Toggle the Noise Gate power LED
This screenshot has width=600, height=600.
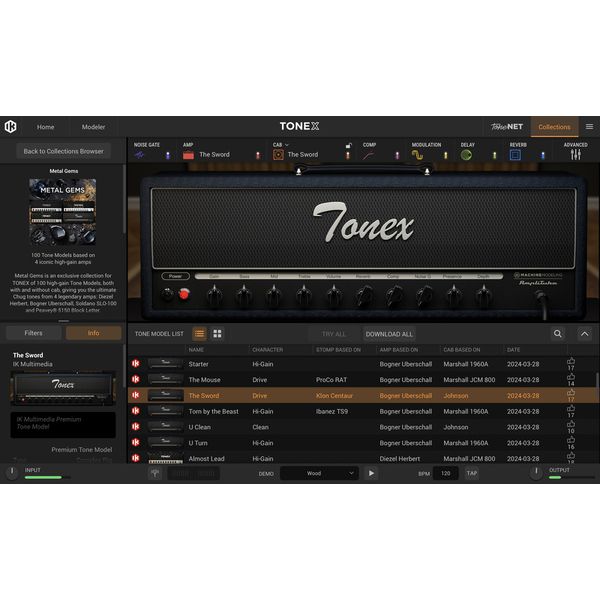pos(168,155)
